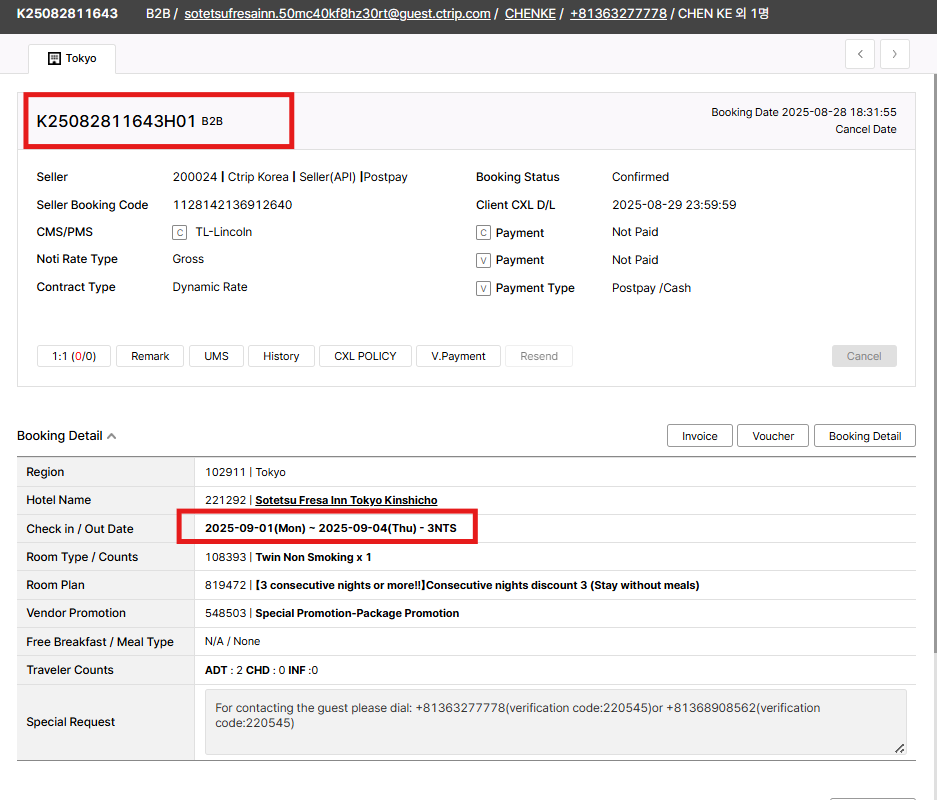The width and height of the screenshot is (937, 800).
Task: Open the Sotetsu Fresa Inn Tokyo Kinshicho link
Action: click(x=346, y=500)
